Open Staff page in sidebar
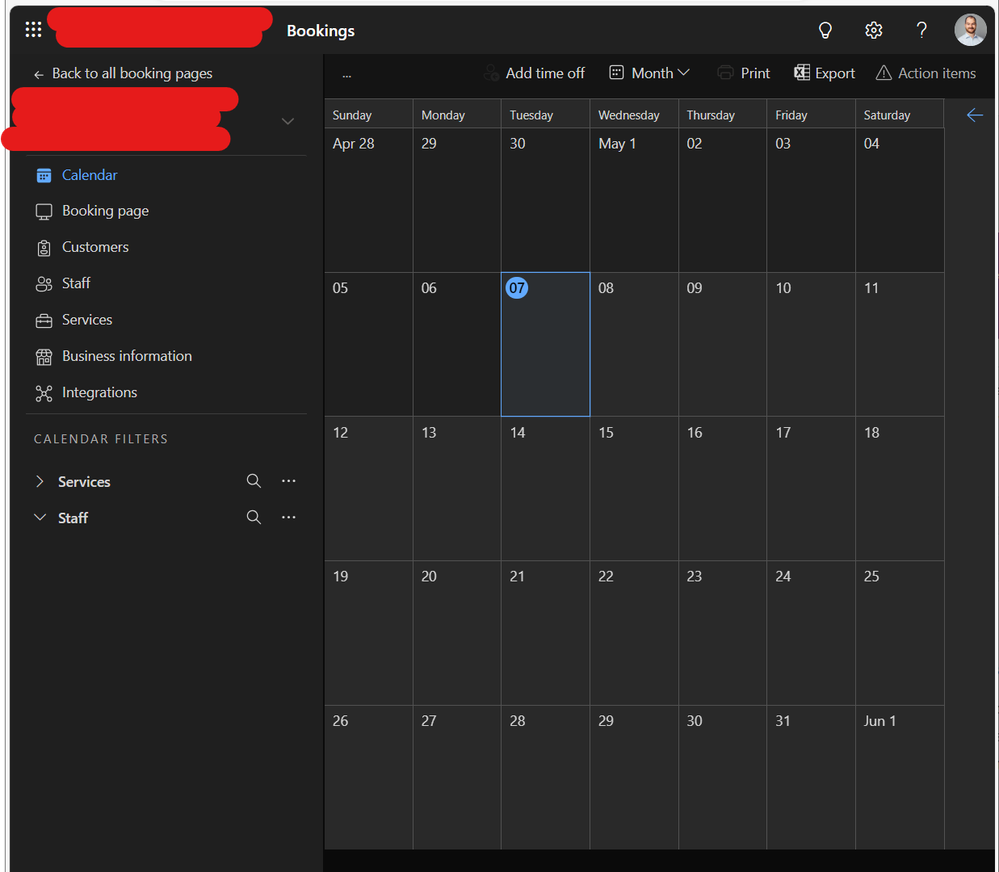Viewport: 999px width, 872px height. pos(76,283)
